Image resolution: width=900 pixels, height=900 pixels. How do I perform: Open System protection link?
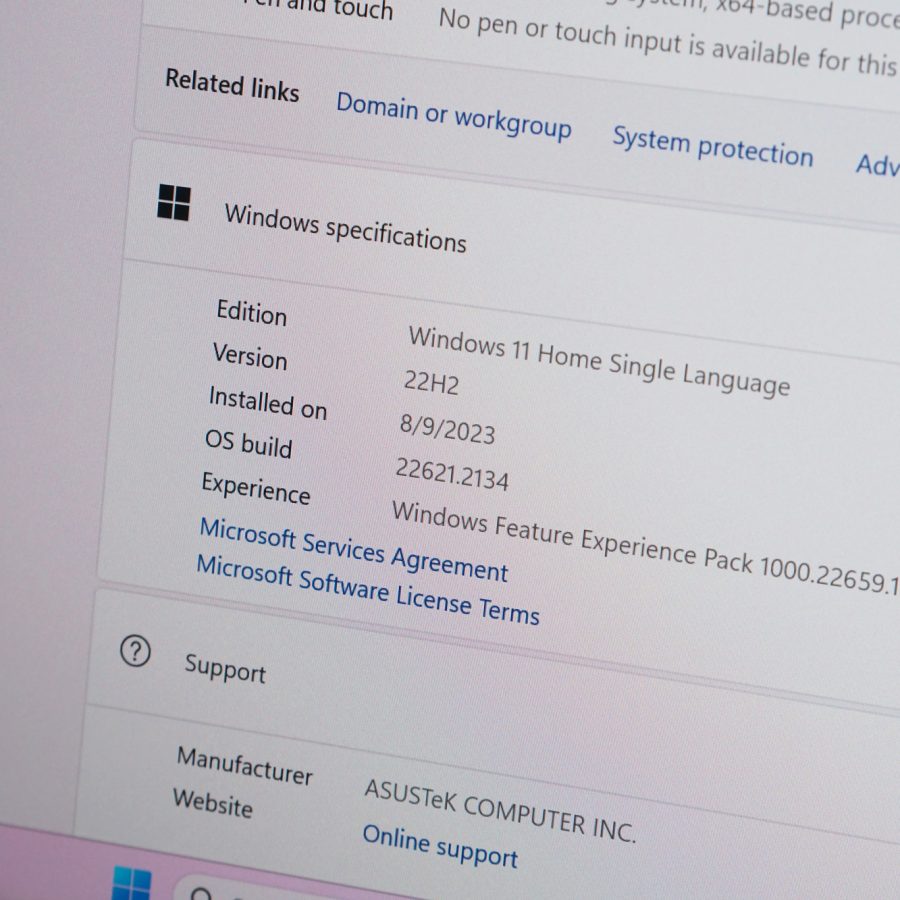coord(713,146)
